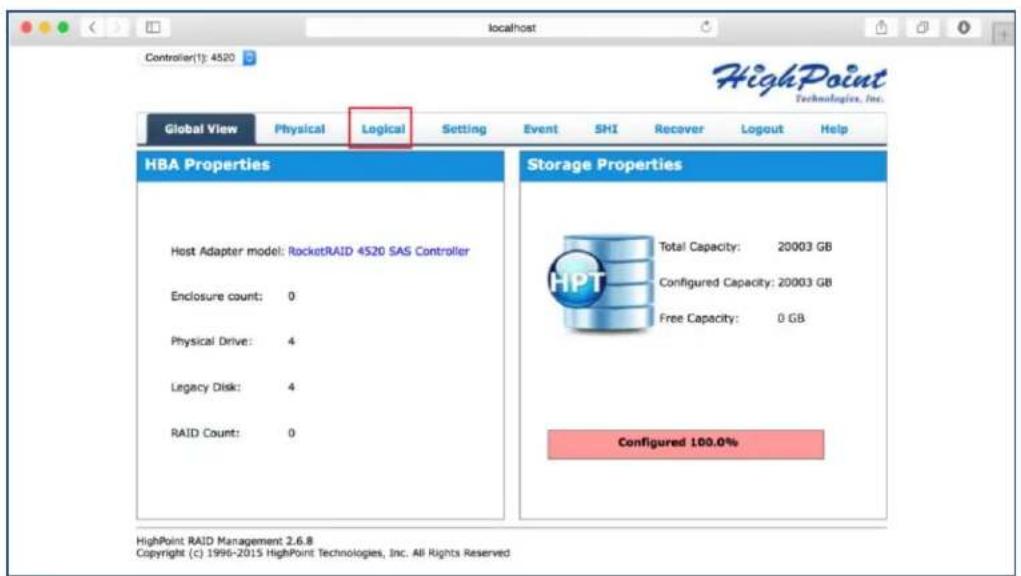This screenshot has height=576, width=1021.
Task: Open the Controller(1): 4520 dropdown
Action: [x=199, y=58]
